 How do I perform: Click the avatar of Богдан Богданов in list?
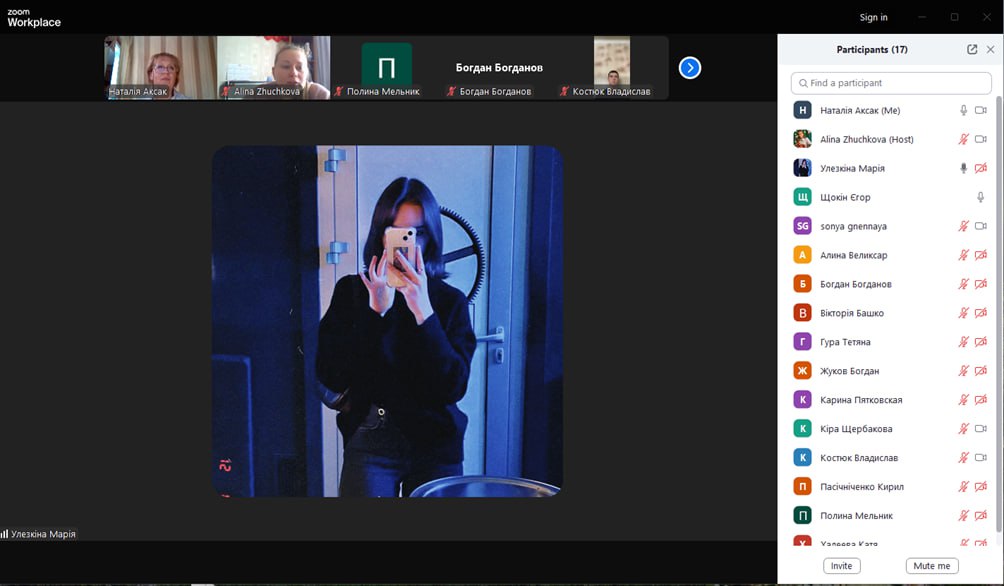coord(802,284)
